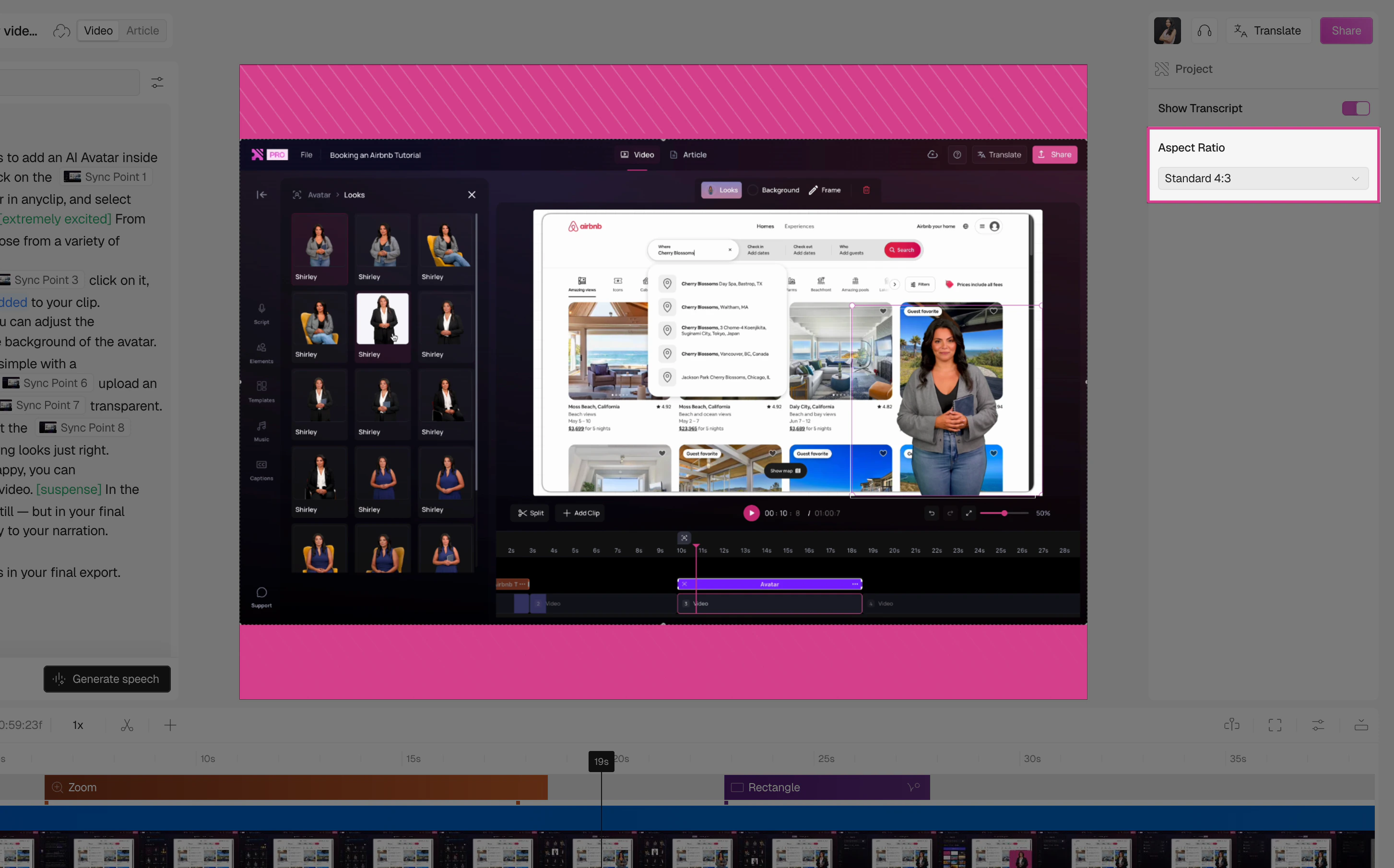Viewport: 1394px width, 868px height.
Task: Switch to the Article tab
Action: pyautogui.click(x=142, y=30)
